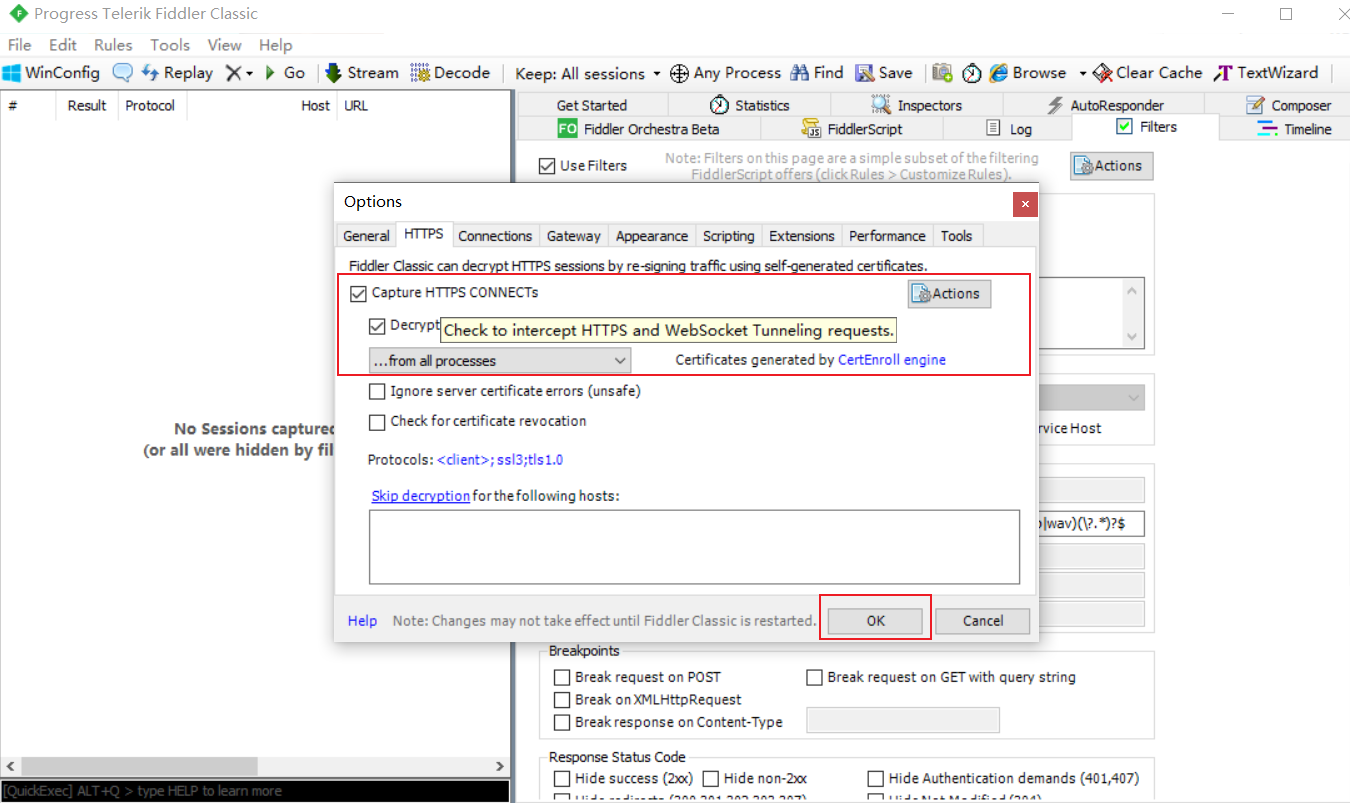Click the camera screenshot toolbar icon
The width and height of the screenshot is (1350, 803).
942,73
